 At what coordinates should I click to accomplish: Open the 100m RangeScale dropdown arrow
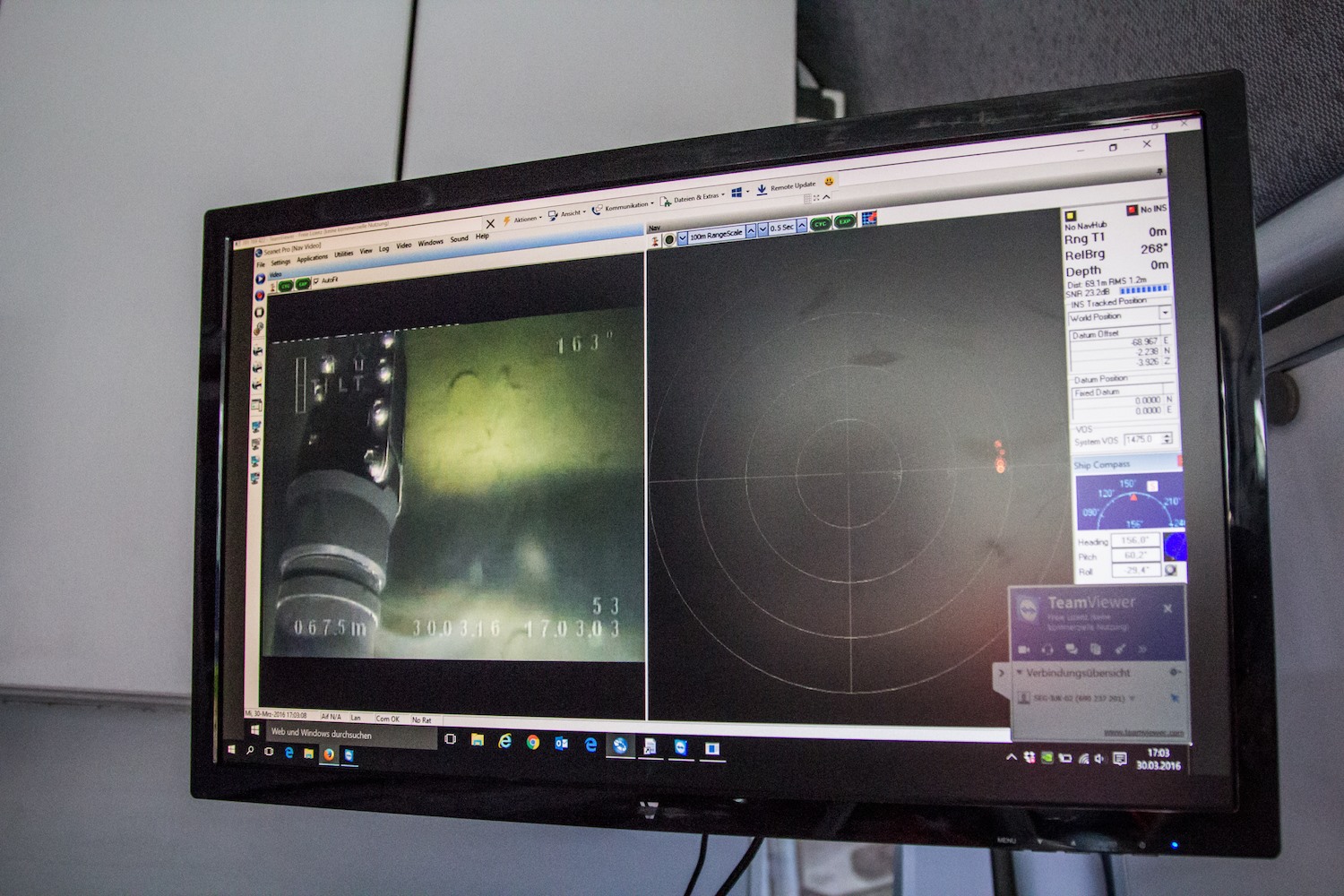683,237
